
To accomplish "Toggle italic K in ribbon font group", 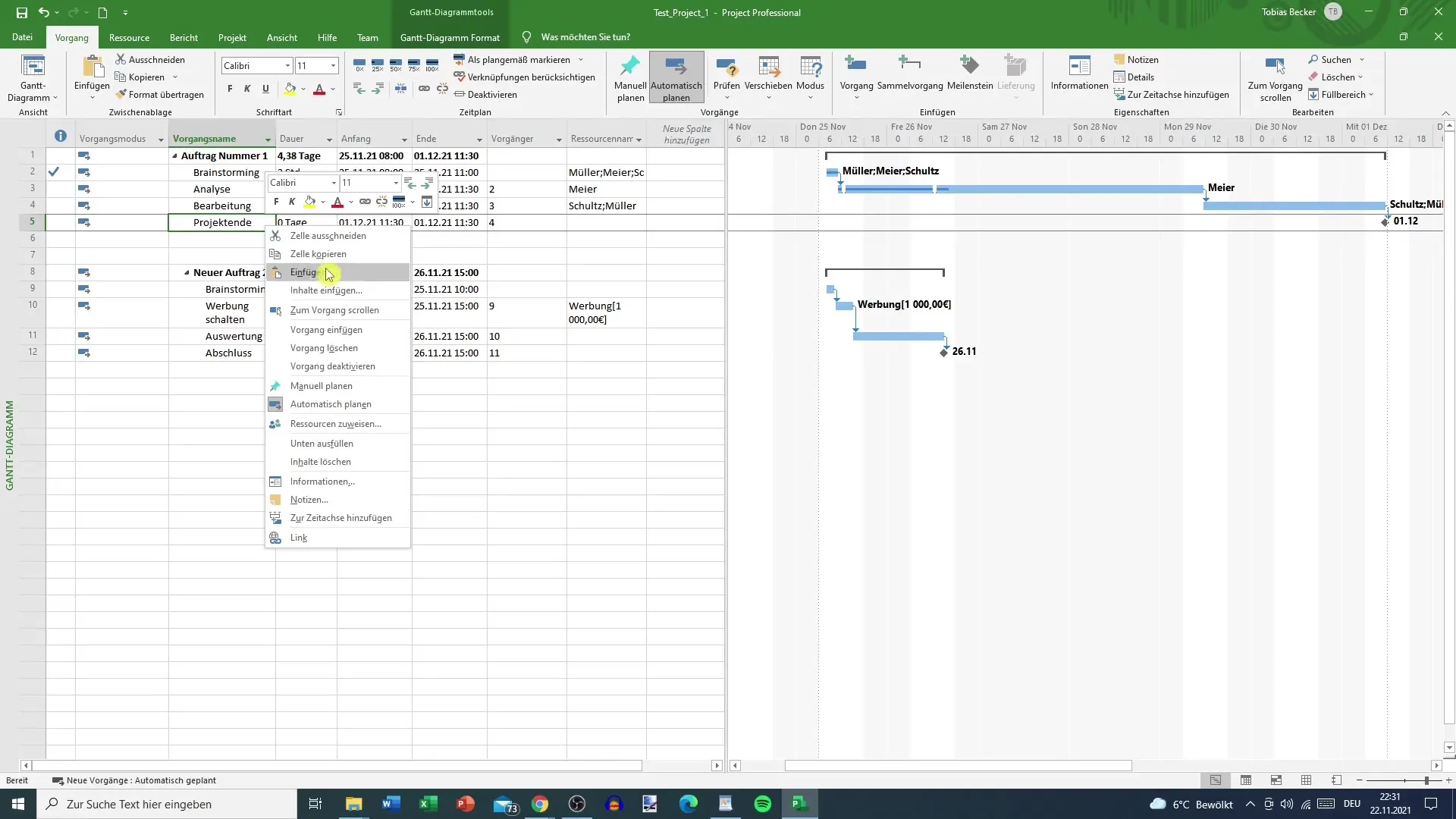I will click(x=247, y=89).
